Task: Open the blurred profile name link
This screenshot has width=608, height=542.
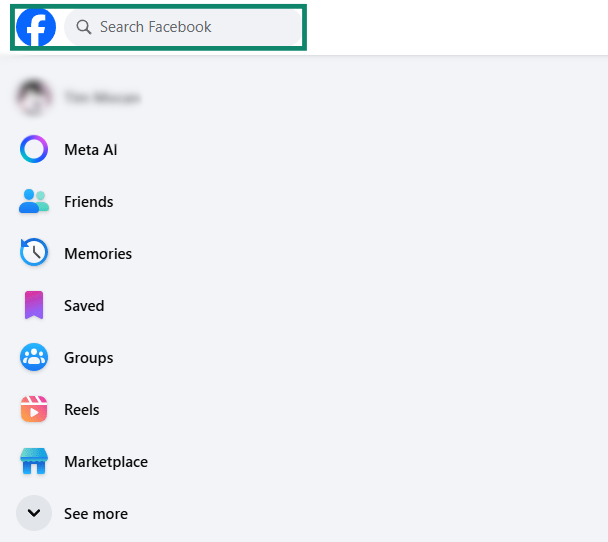Action: click(x=102, y=97)
